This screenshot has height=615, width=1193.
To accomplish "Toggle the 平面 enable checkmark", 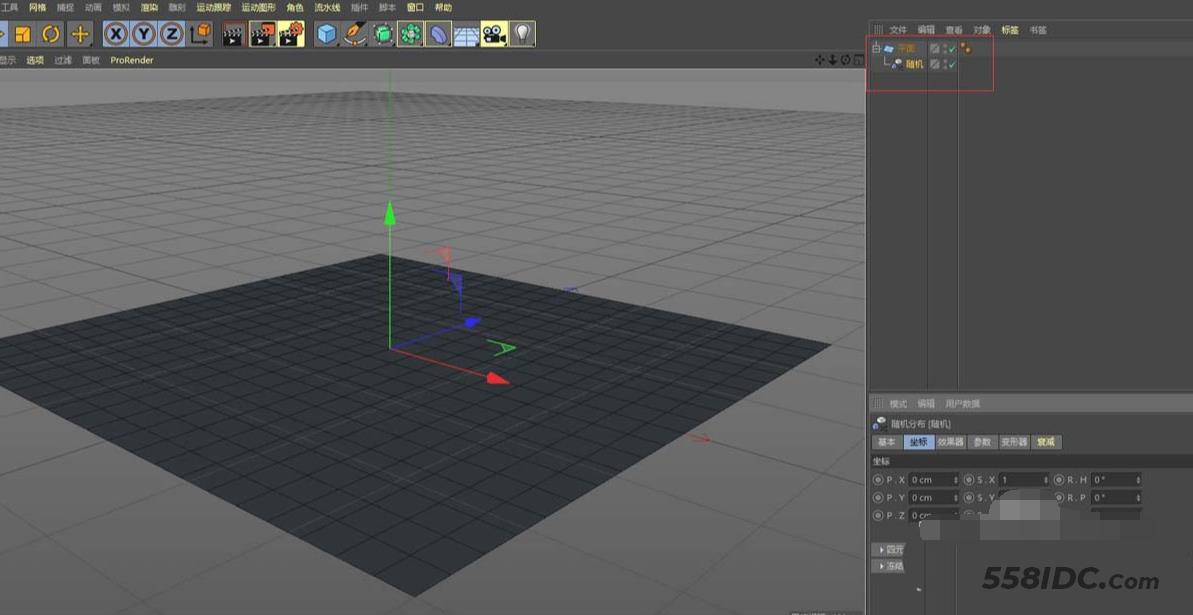I will click(x=952, y=49).
